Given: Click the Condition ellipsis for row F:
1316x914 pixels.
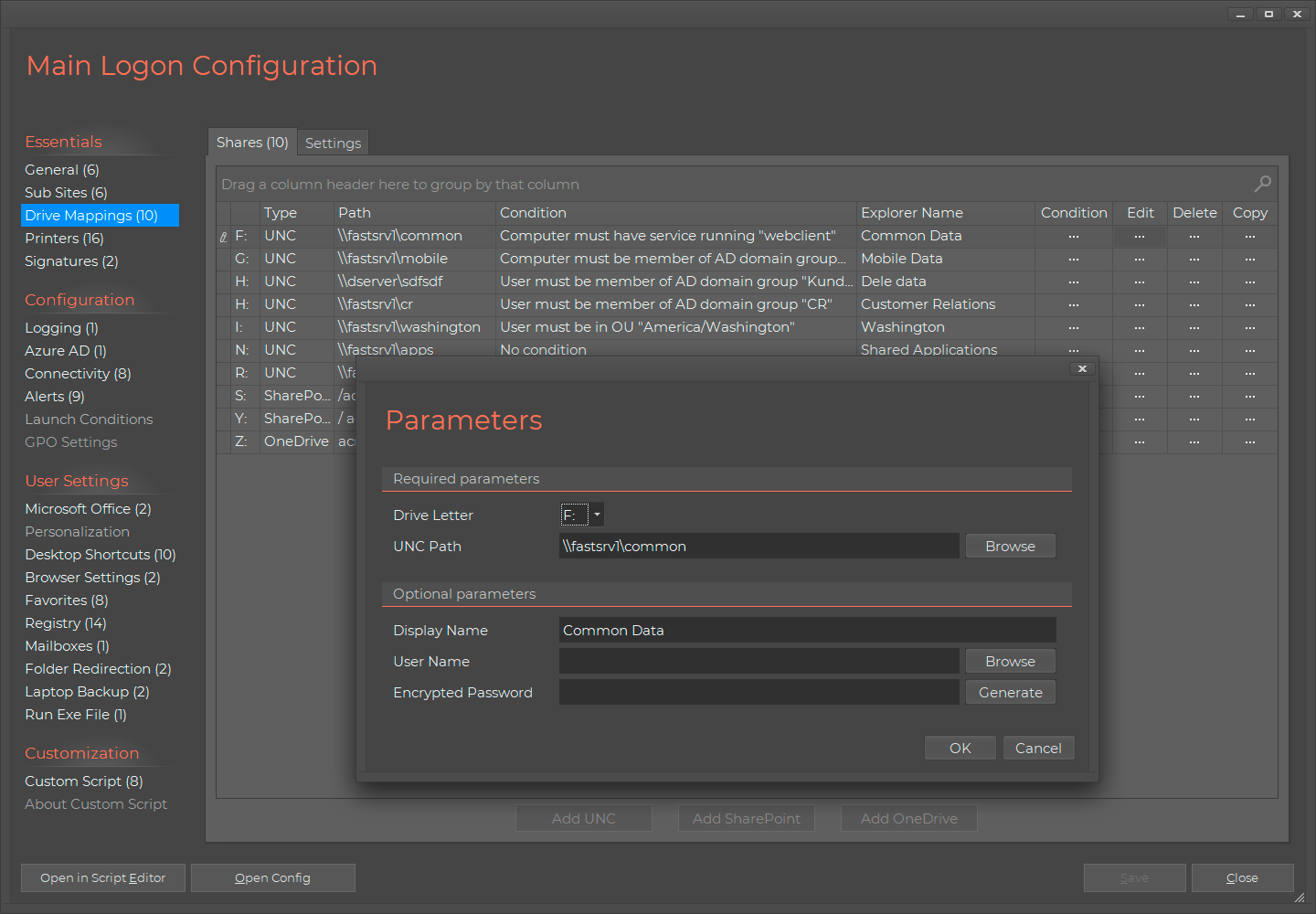Looking at the screenshot, I should tap(1074, 236).
